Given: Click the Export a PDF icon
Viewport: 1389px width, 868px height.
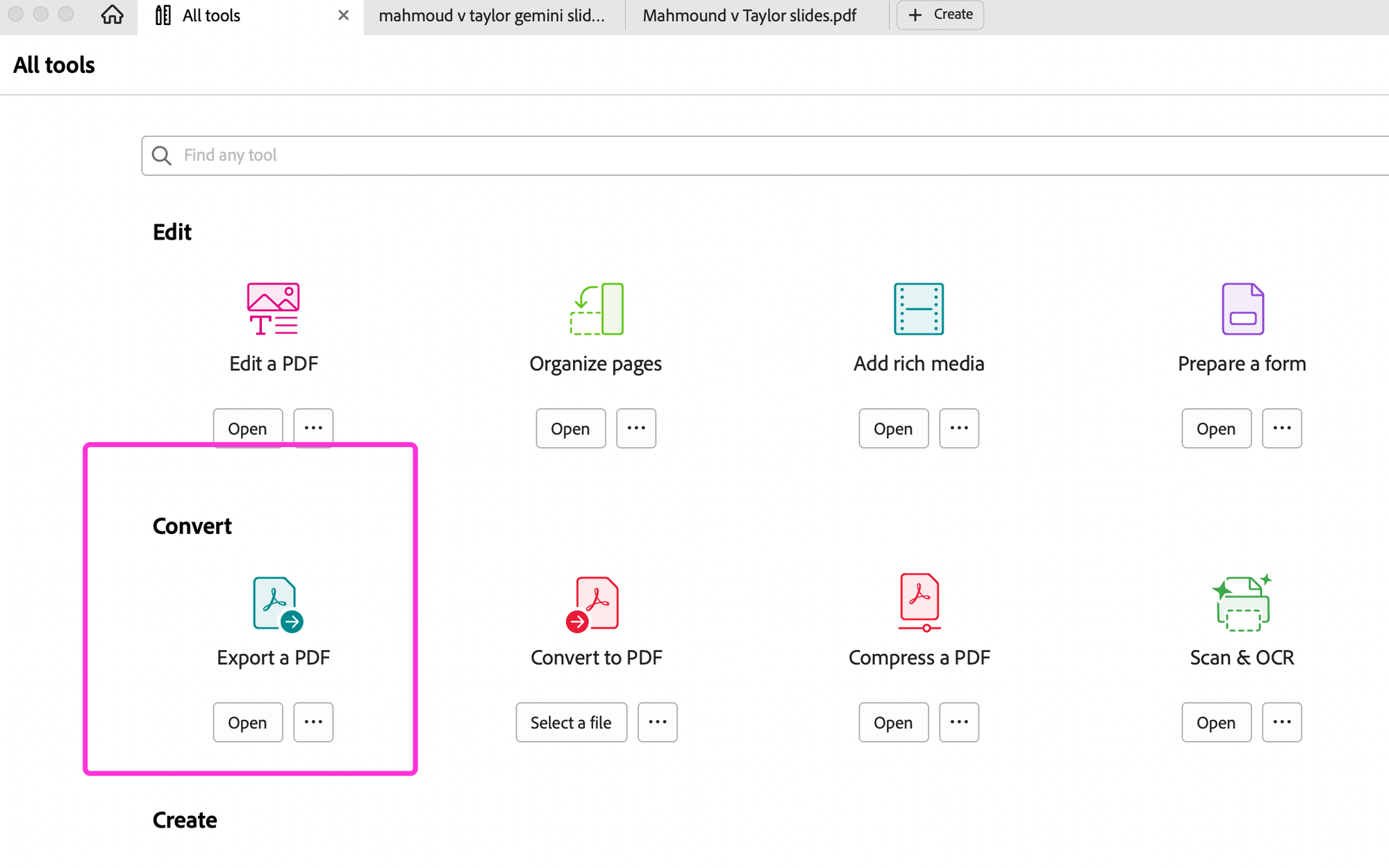Looking at the screenshot, I should [x=276, y=603].
